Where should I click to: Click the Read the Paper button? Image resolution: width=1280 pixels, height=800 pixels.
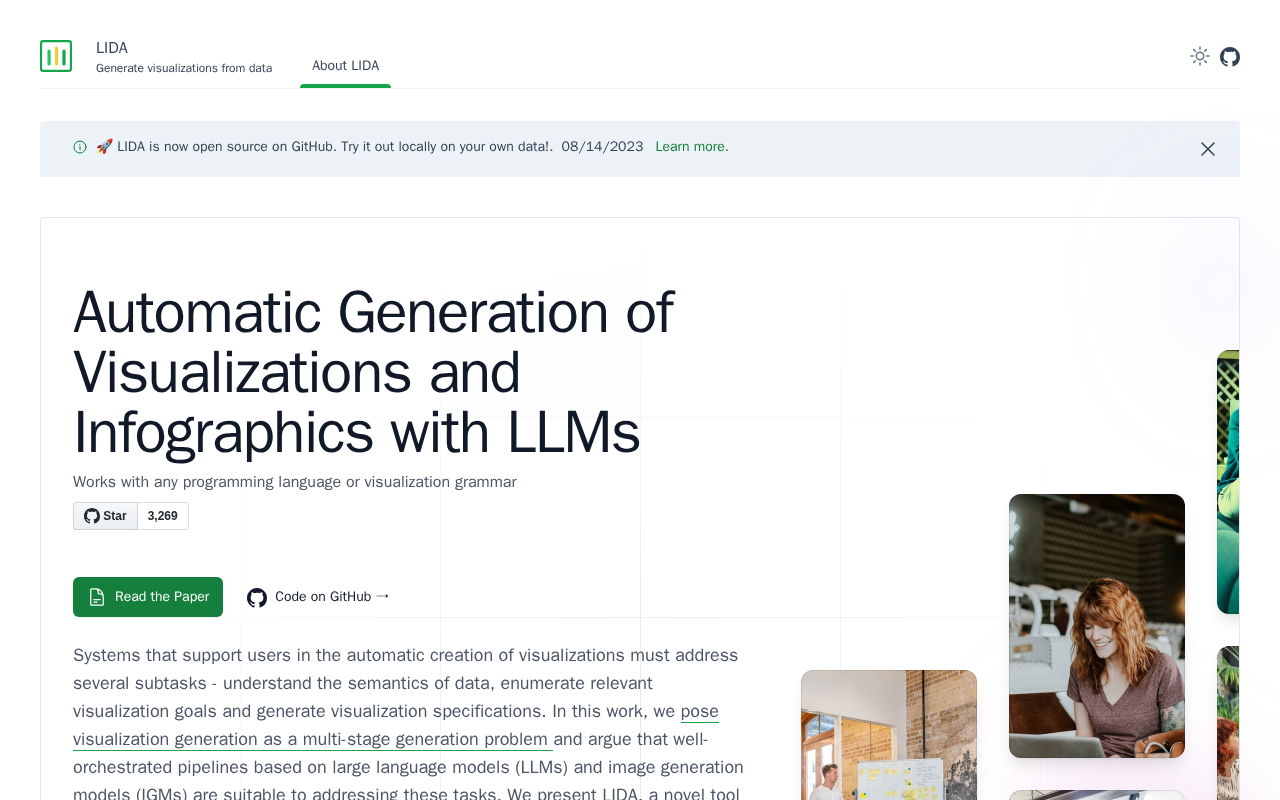tap(148, 597)
